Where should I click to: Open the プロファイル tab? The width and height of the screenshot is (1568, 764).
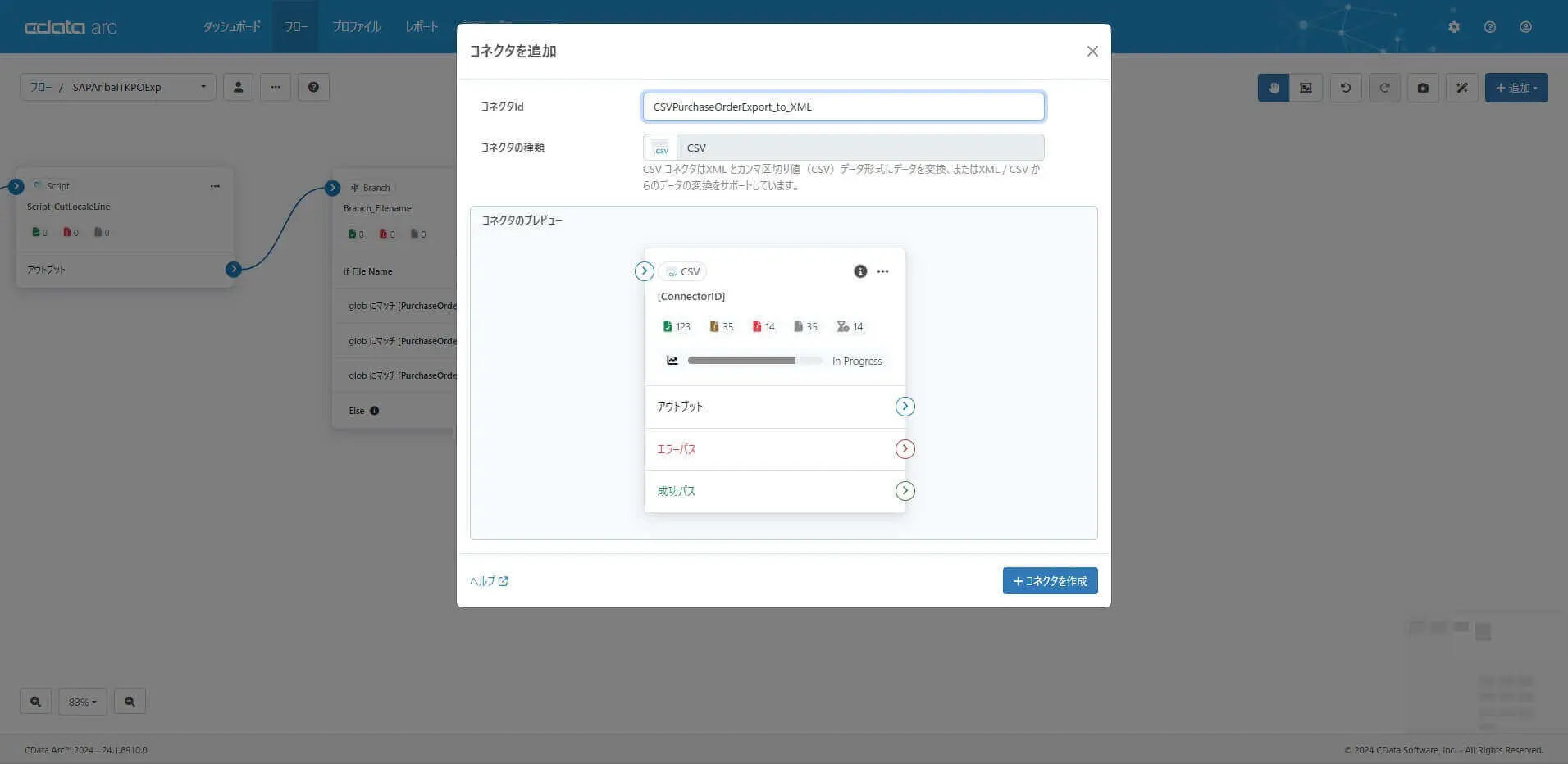[x=357, y=27]
